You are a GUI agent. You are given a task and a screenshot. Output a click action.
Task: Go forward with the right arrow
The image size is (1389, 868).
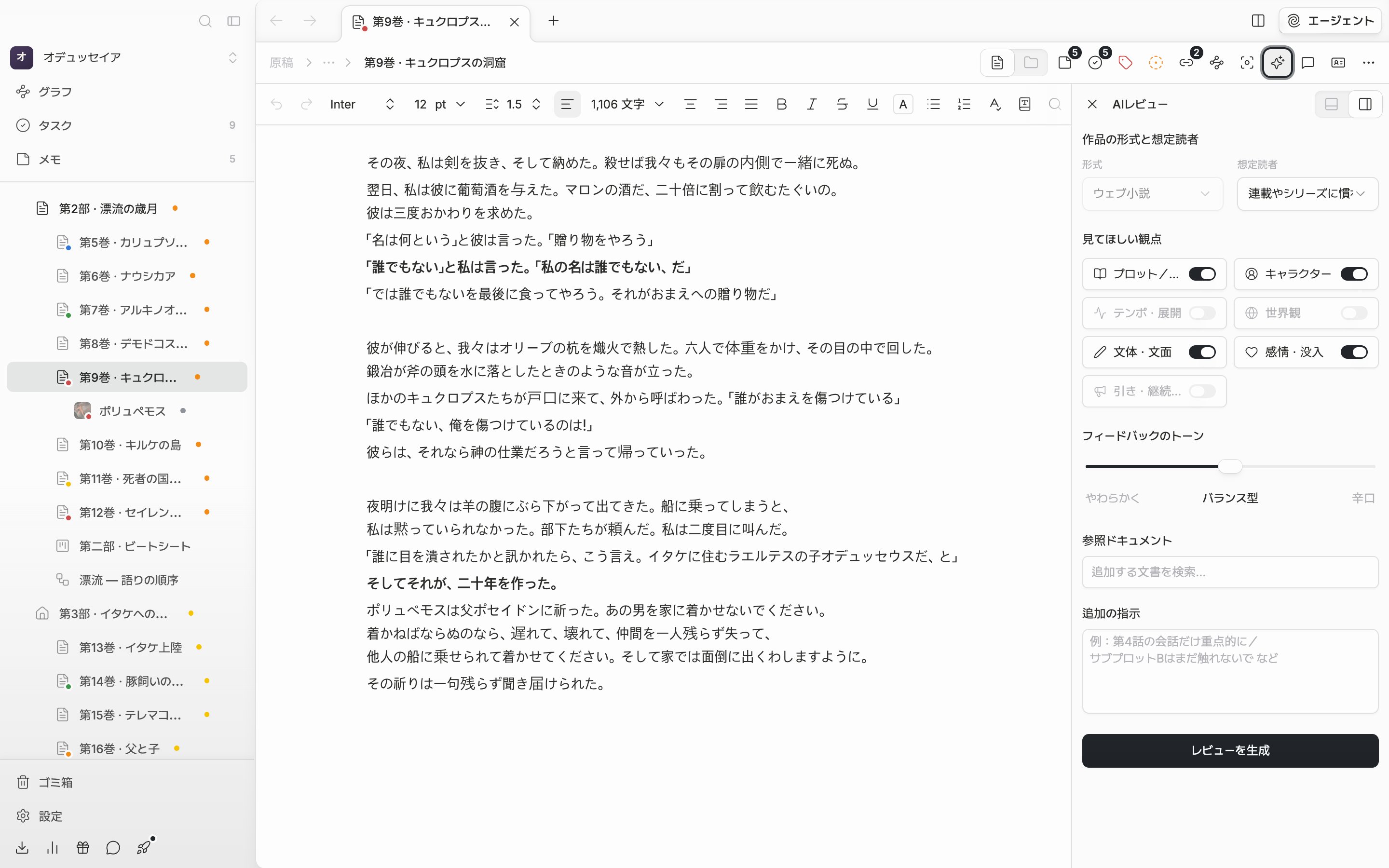[310, 21]
